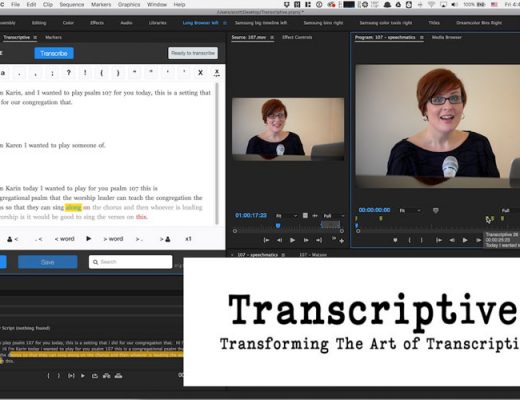The height and width of the screenshot is (400, 520).
Task: Click the X delete word icon
Action: (x=200, y=73)
